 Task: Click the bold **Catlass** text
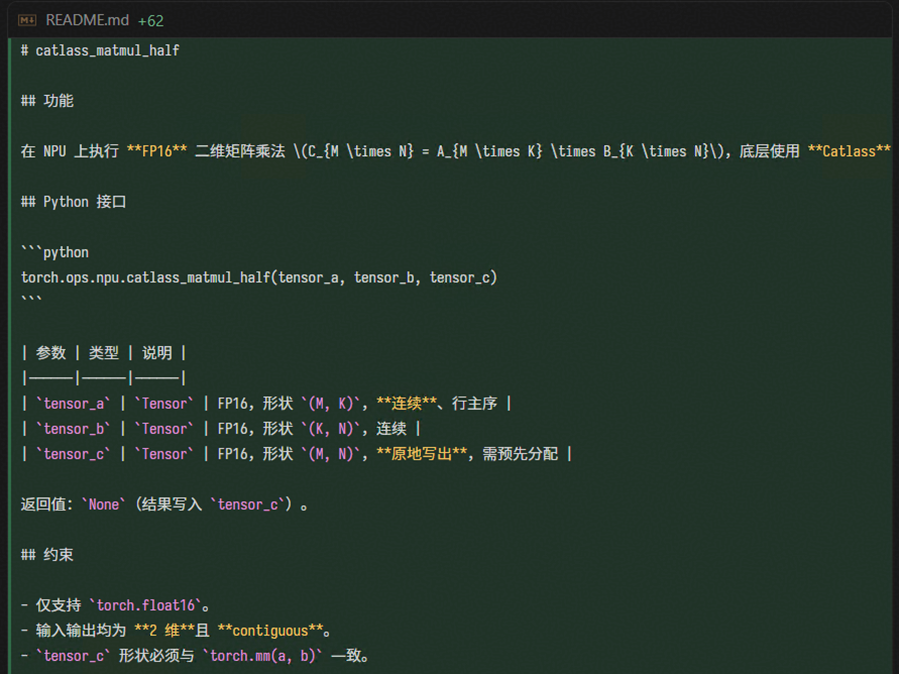click(849, 151)
